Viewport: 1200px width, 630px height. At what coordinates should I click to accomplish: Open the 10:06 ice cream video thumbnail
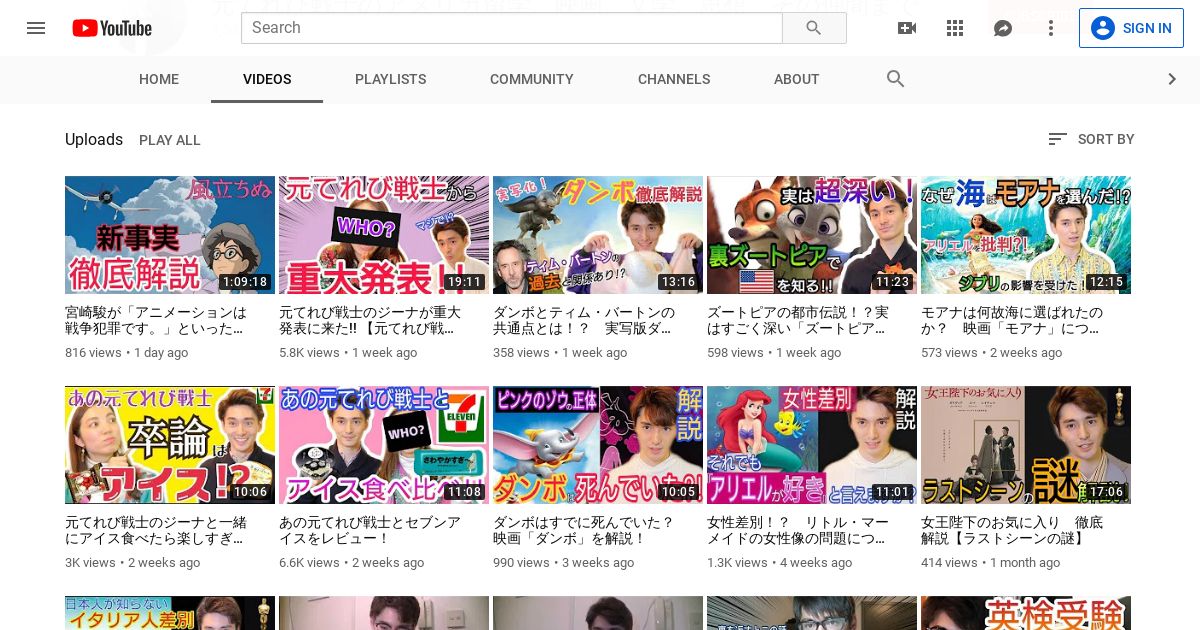point(170,445)
